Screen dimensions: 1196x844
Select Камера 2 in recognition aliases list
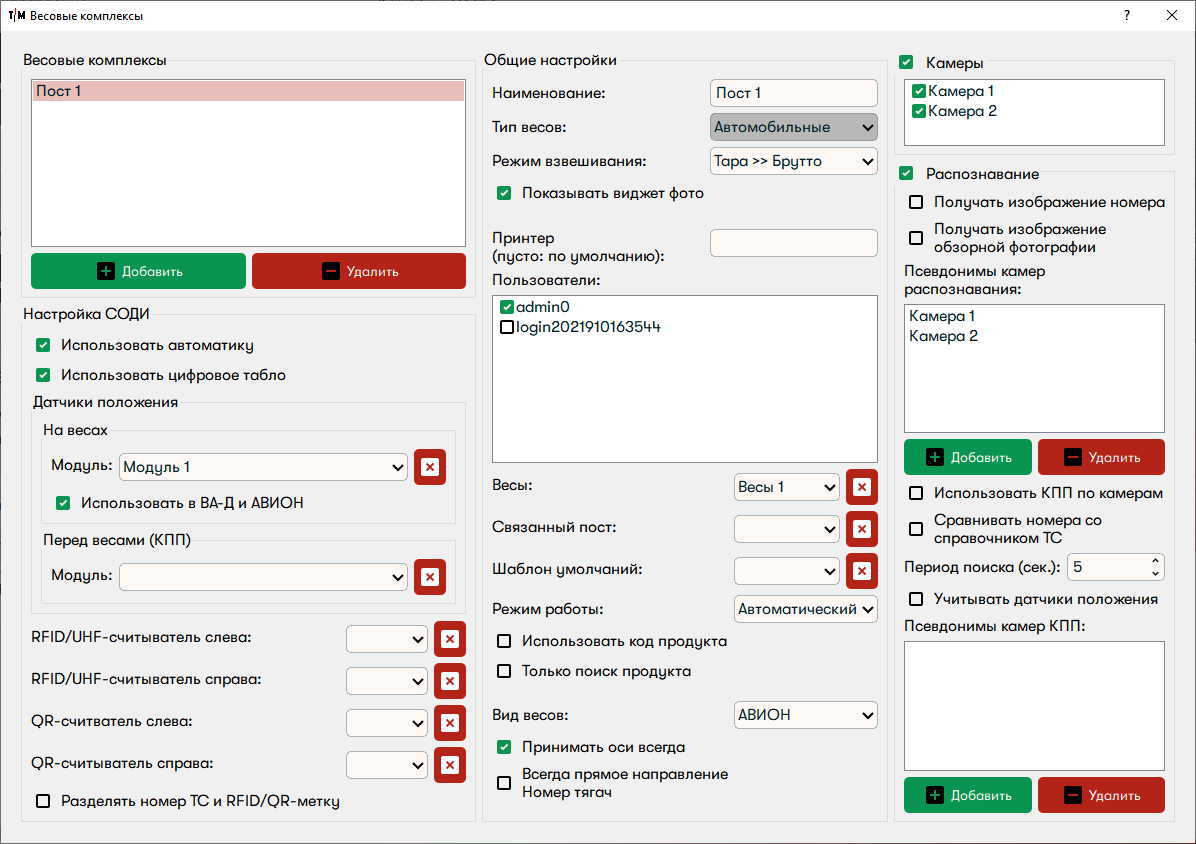click(x=943, y=336)
